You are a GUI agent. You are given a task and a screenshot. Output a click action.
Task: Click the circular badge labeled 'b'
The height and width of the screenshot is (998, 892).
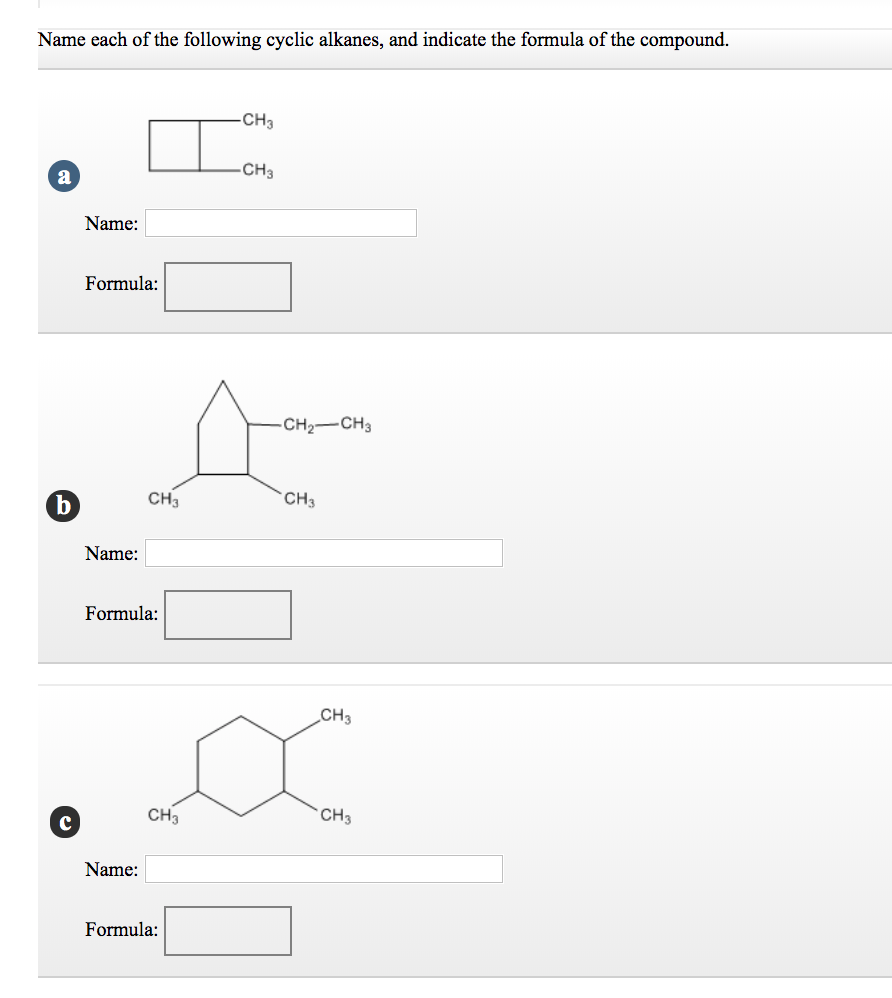(x=63, y=506)
